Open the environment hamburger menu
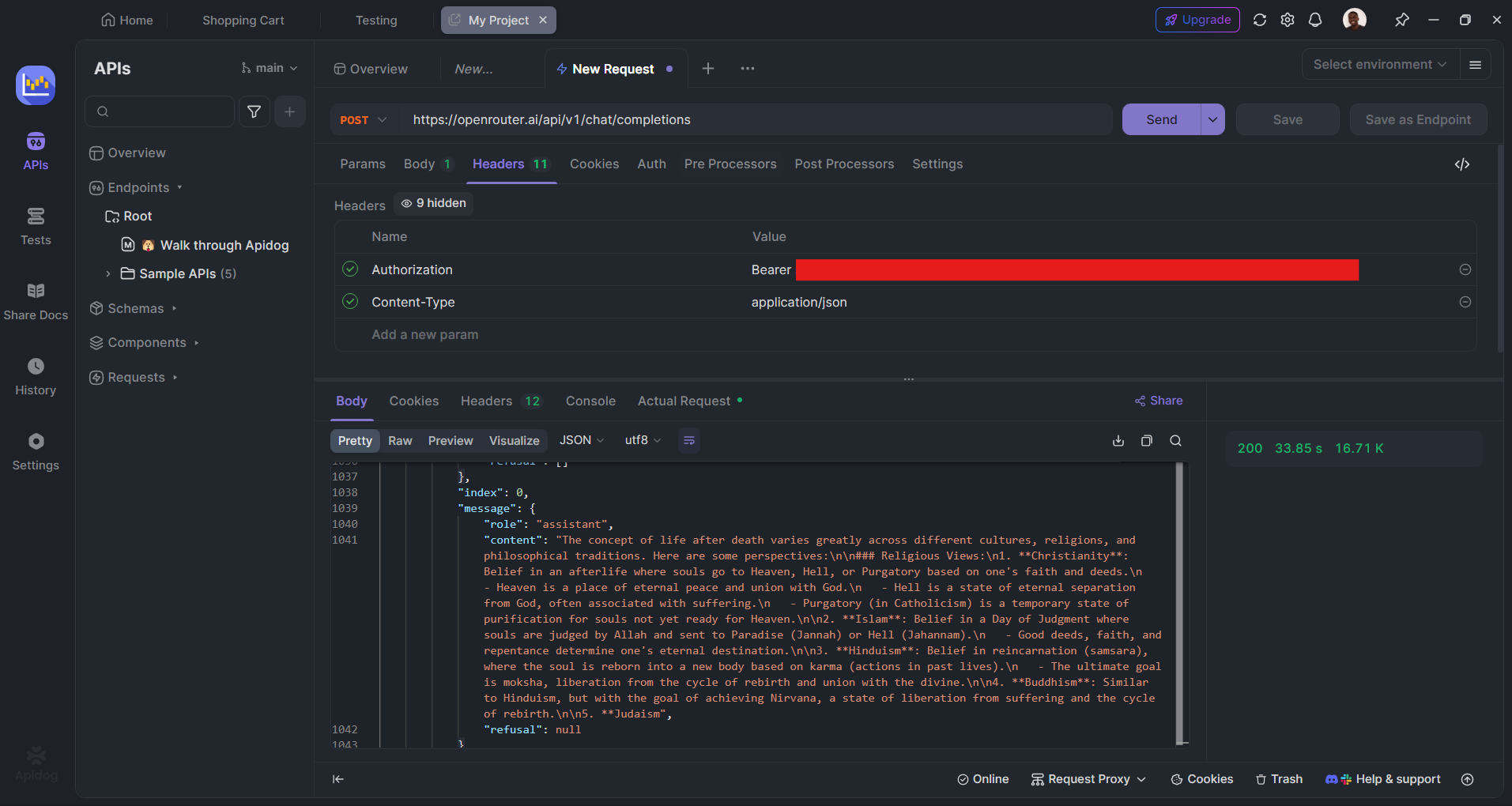 [x=1475, y=65]
